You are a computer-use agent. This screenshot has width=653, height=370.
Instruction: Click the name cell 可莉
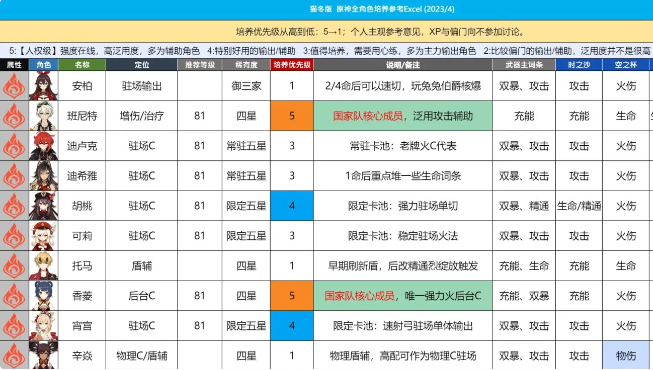click(x=82, y=236)
